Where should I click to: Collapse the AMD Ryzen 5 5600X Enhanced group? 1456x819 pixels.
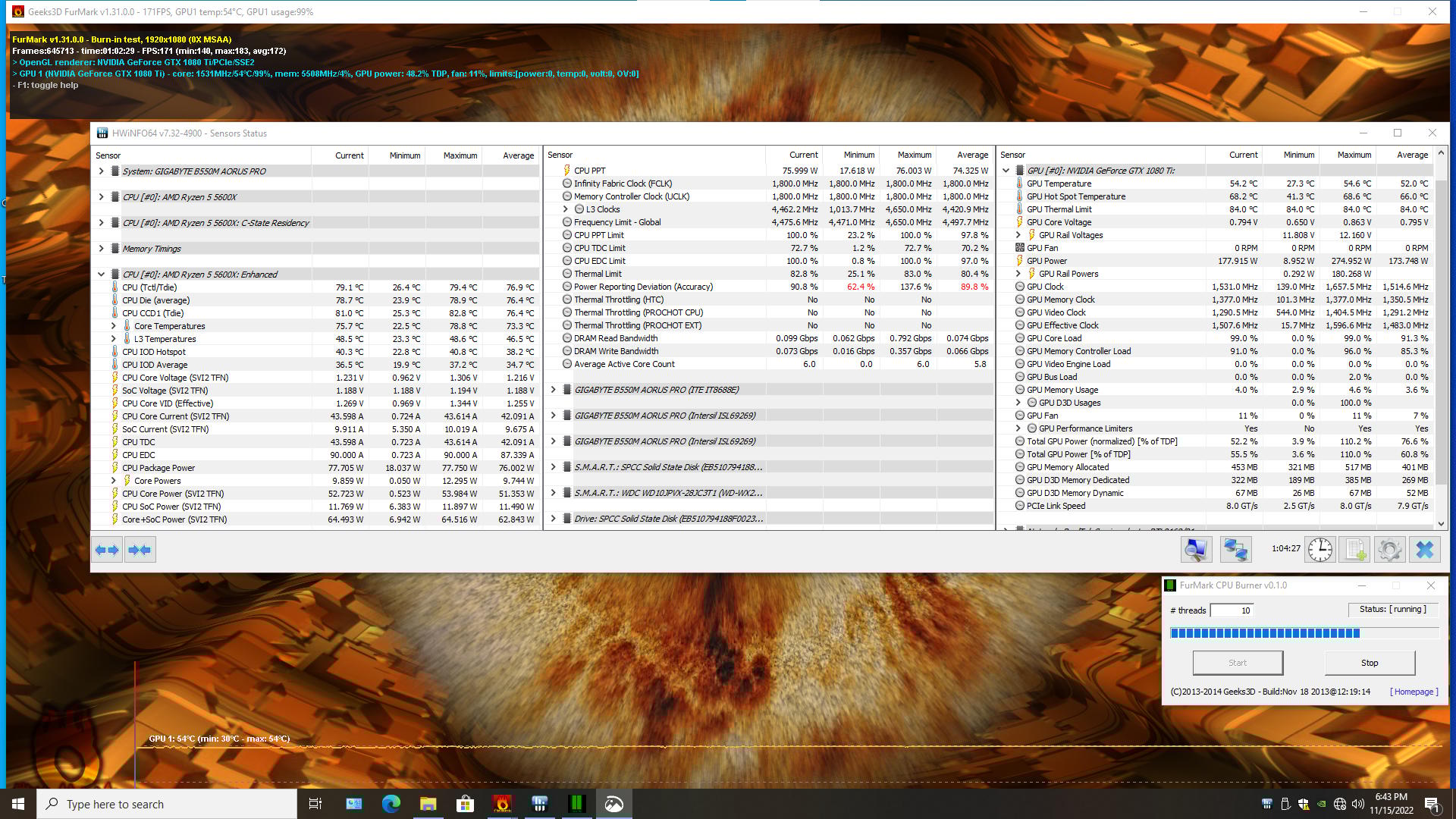pos(102,275)
